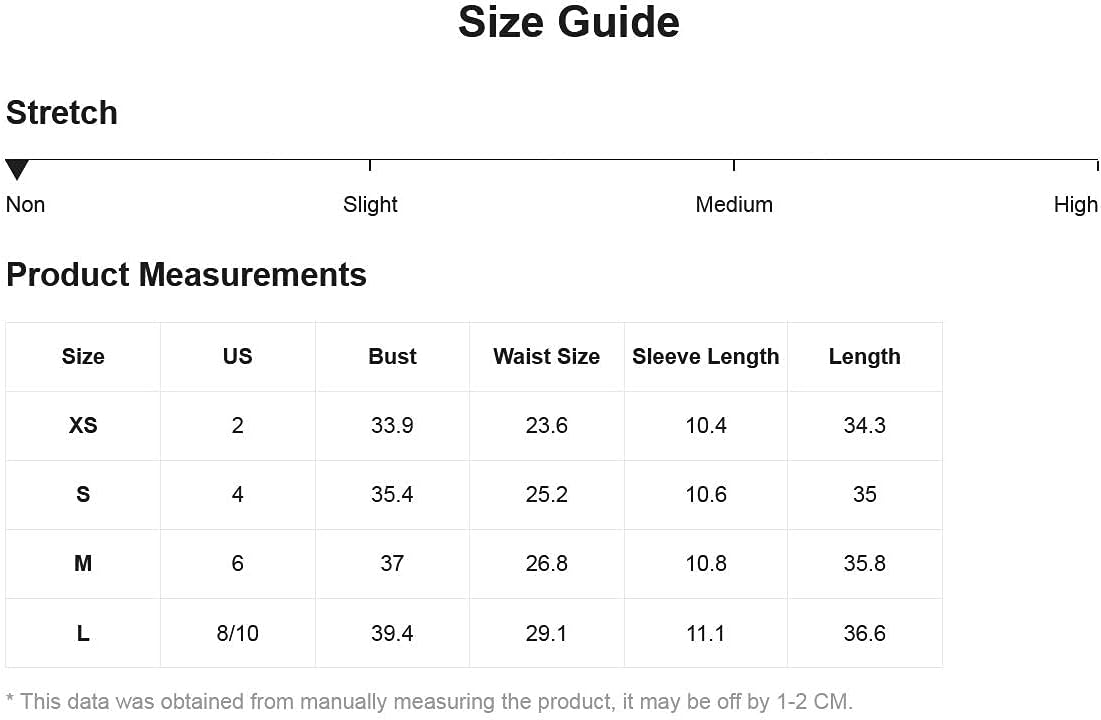The image size is (1101, 720).
Task: Click the 8/10 US size cell
Action: click(237, 633)
